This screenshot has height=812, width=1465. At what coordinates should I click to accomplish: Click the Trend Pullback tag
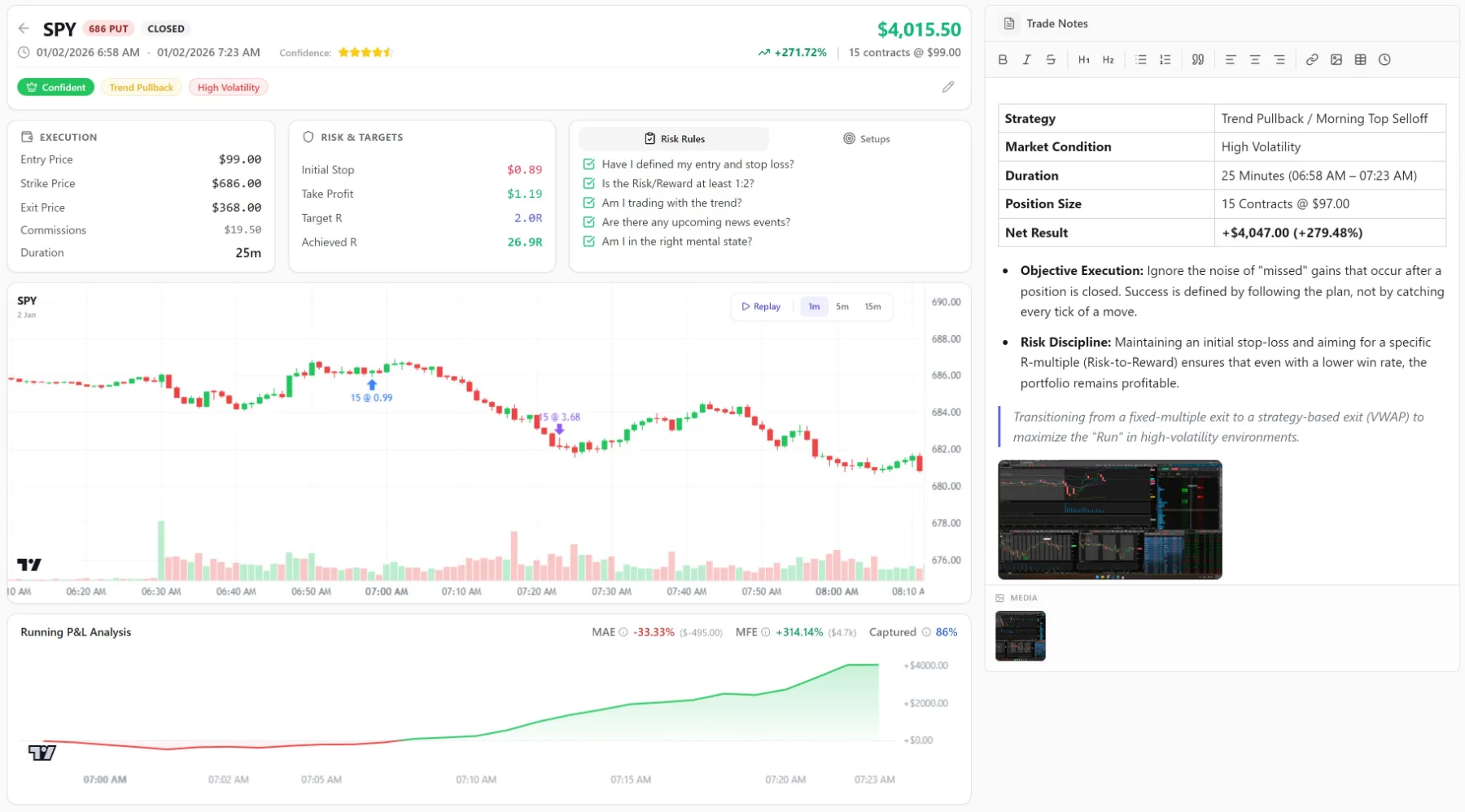tap(142, 87)
